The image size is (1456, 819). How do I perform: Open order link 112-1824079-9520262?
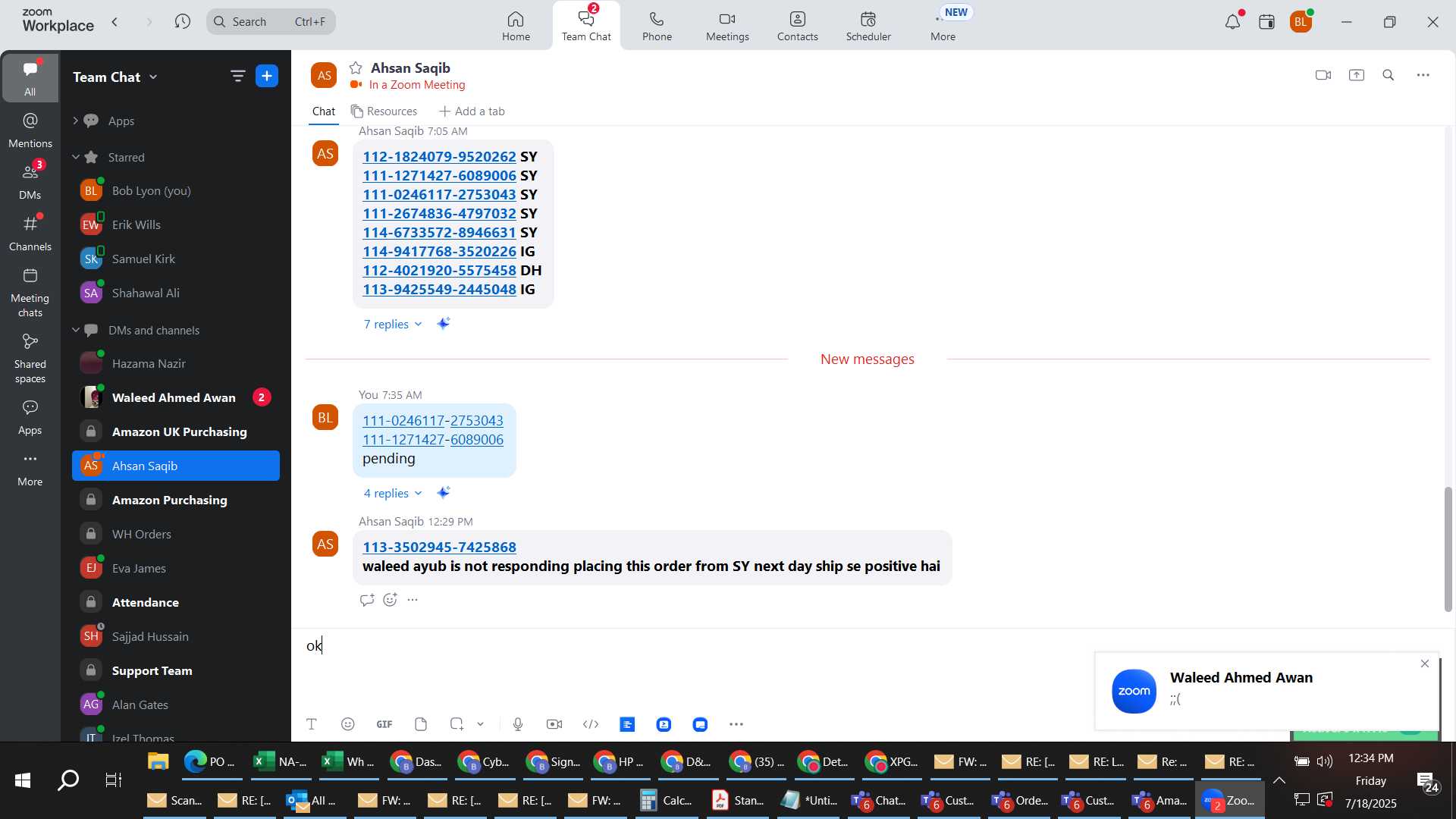click(439, 157)
